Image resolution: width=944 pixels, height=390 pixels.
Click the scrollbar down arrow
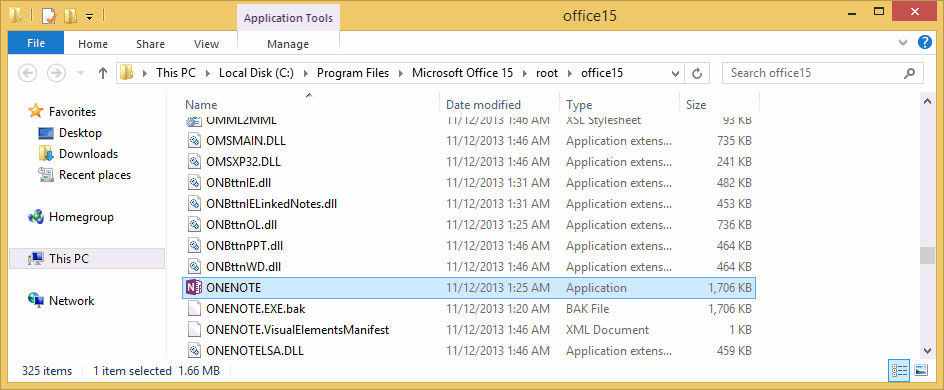click(x=928, y=350)
